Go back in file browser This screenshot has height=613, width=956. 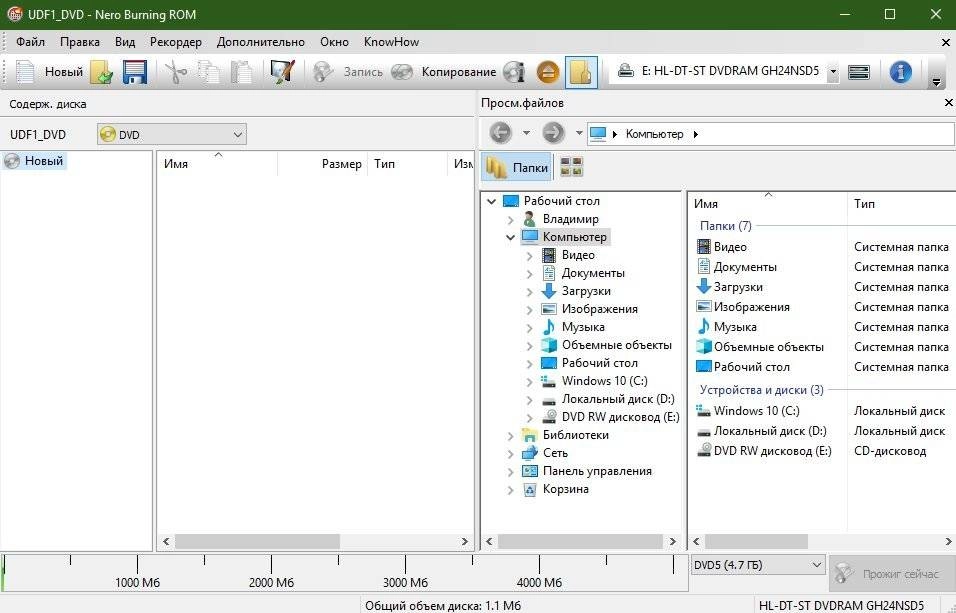[x=501, y=133]
